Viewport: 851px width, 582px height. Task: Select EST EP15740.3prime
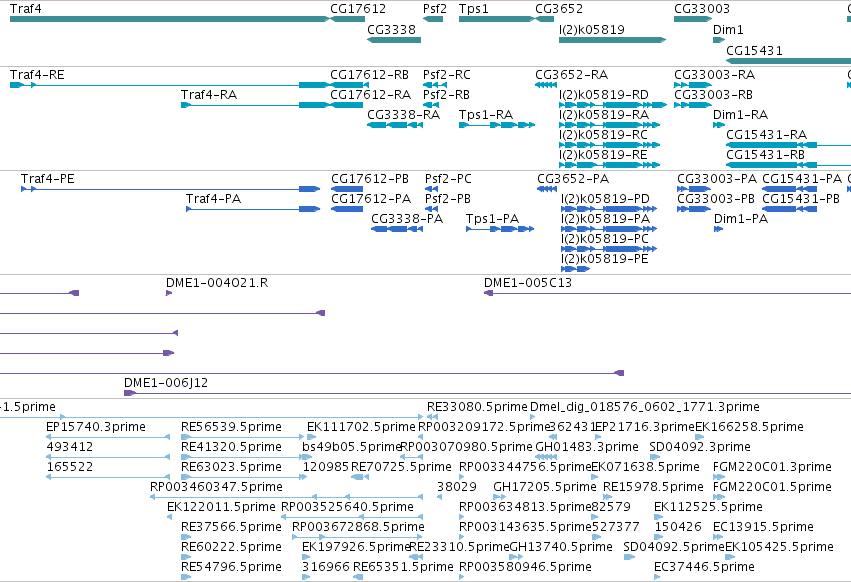108,437
